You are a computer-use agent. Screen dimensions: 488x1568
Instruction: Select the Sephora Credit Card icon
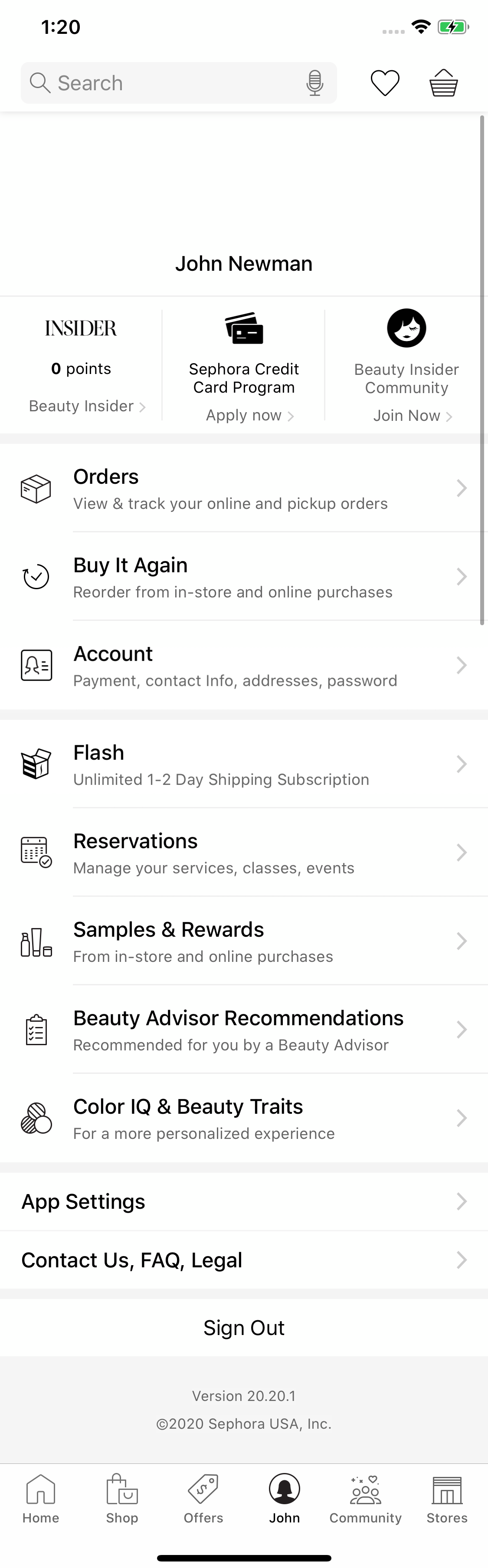(244, 328)
